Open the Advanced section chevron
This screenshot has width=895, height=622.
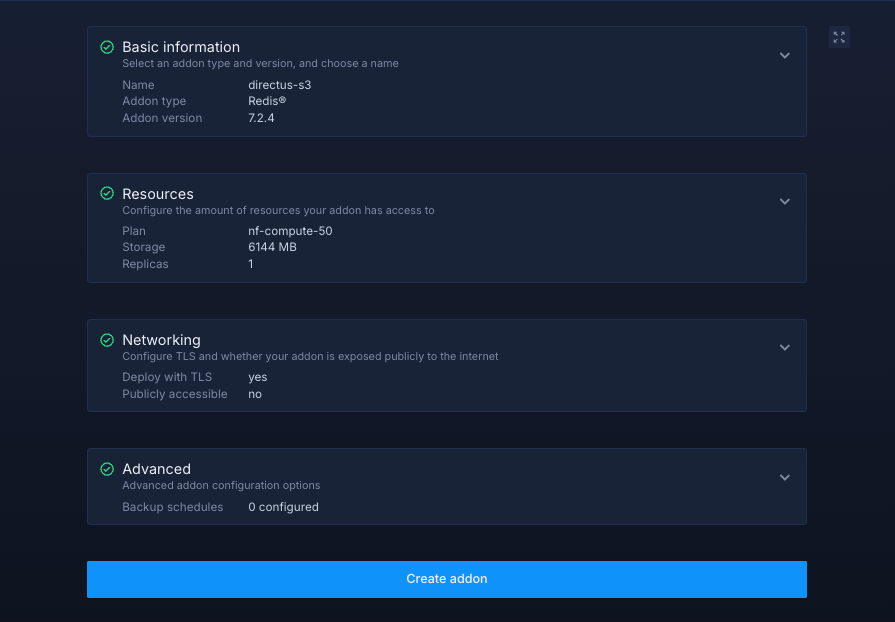pyautogui.click(x=785, y=478)
